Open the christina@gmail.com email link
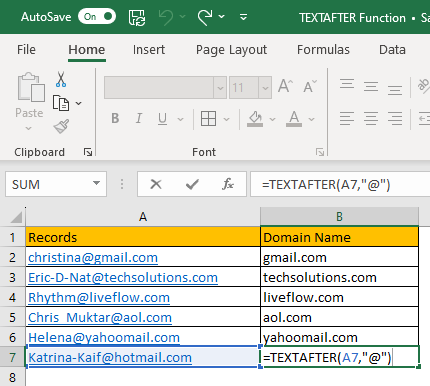The height and width of the screenshot is (386, 430). pos(93,258)
